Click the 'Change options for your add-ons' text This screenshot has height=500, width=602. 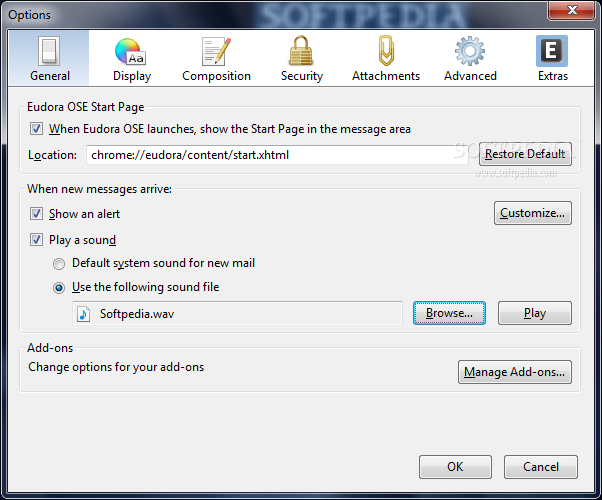coord(116,367)
